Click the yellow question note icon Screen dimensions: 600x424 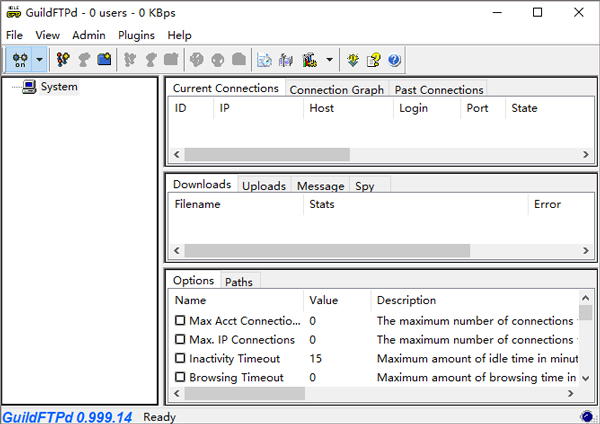click(x=373, y=60)
